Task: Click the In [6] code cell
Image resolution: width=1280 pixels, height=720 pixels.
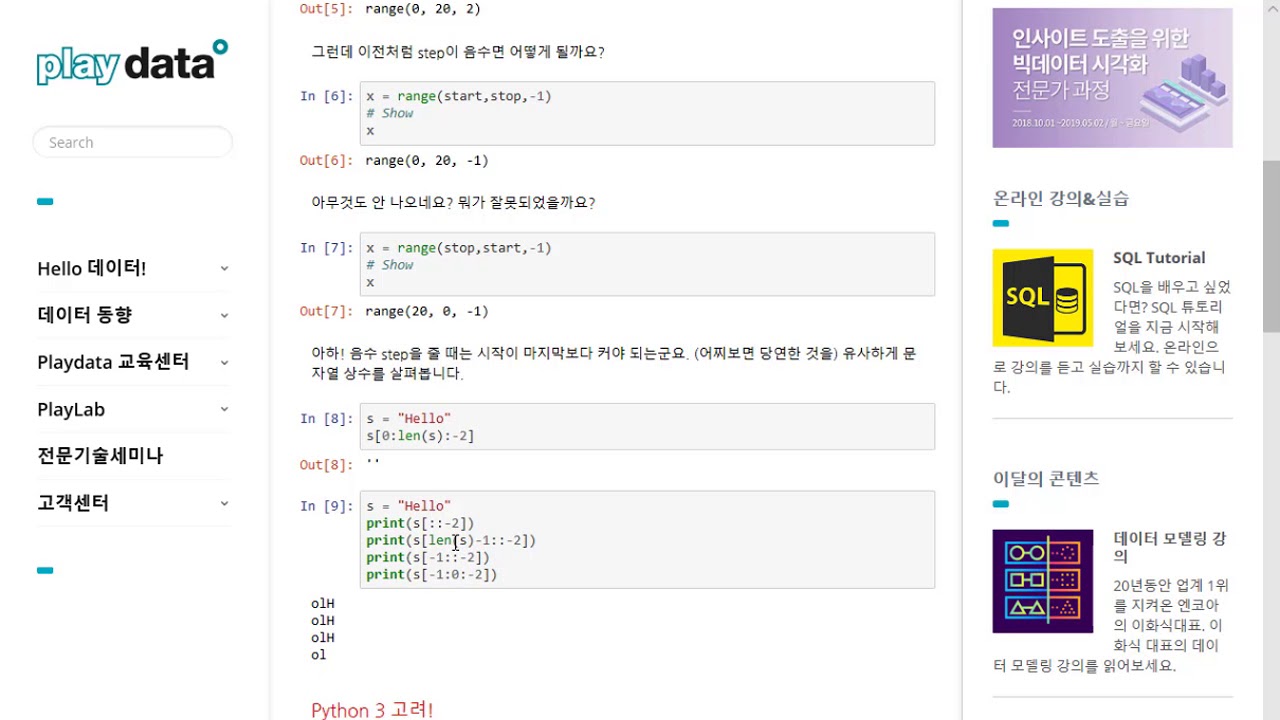Action: coord(647,113)
